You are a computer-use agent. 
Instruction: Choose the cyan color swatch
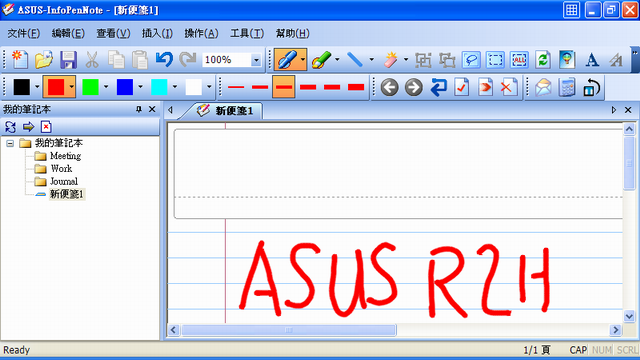pos(159,87)
